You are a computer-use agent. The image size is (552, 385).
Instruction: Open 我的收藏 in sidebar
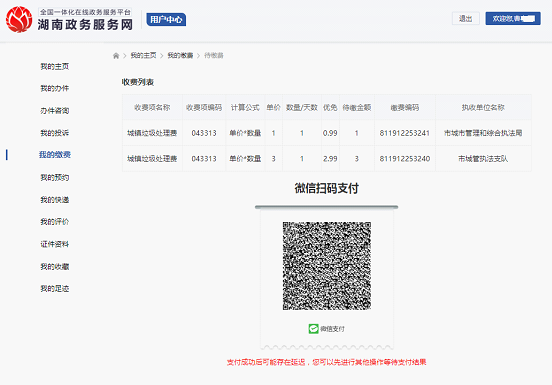pos(55,266)
